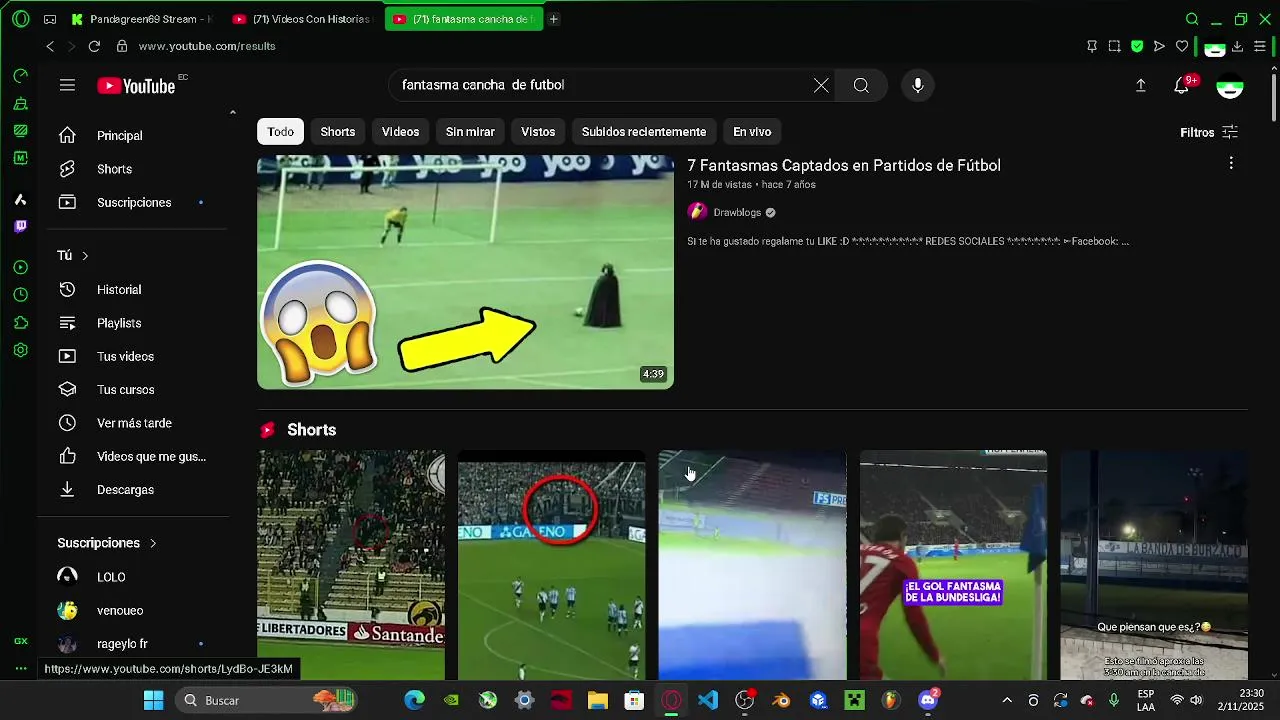
Task: Open the search tabs icon in title bar
Action: pos(1192,19)
